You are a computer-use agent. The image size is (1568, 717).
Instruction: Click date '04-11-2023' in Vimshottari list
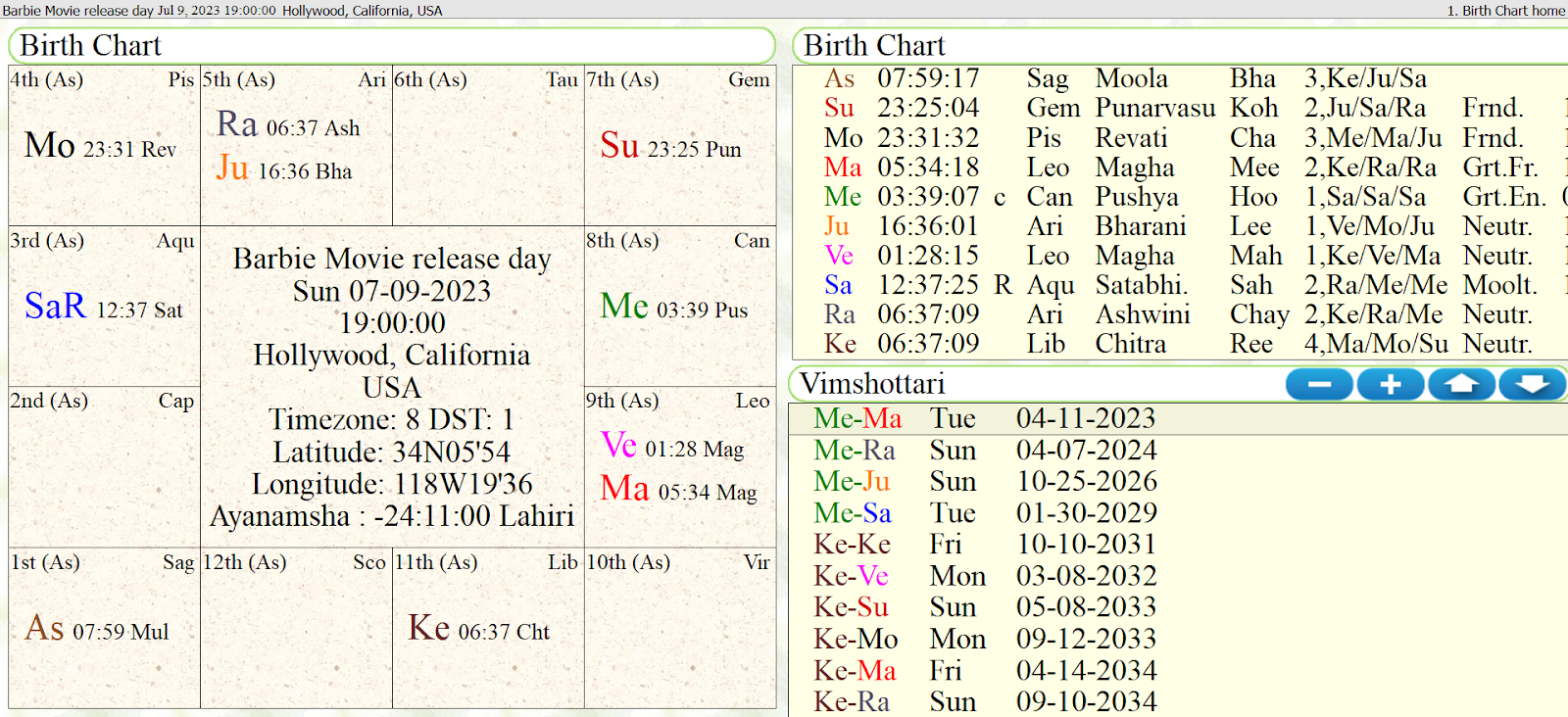[1086, 418]
